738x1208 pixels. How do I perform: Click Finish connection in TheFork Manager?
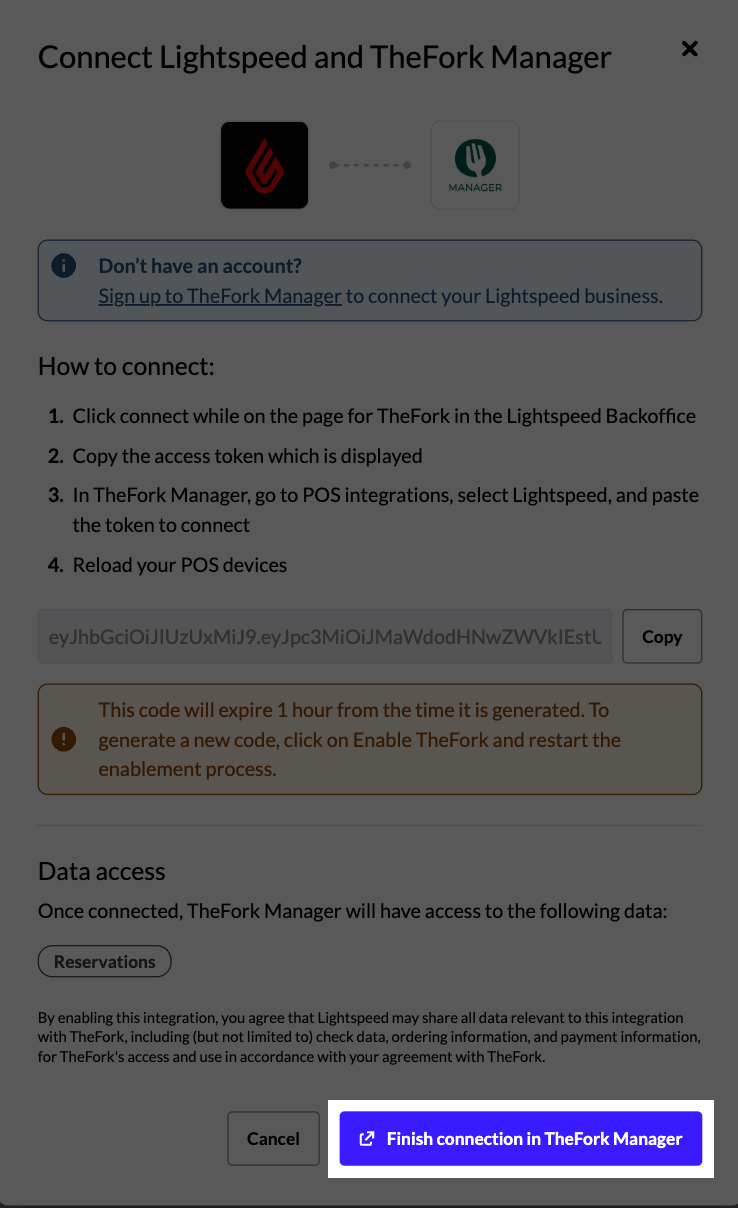[x=520, y=1138]
